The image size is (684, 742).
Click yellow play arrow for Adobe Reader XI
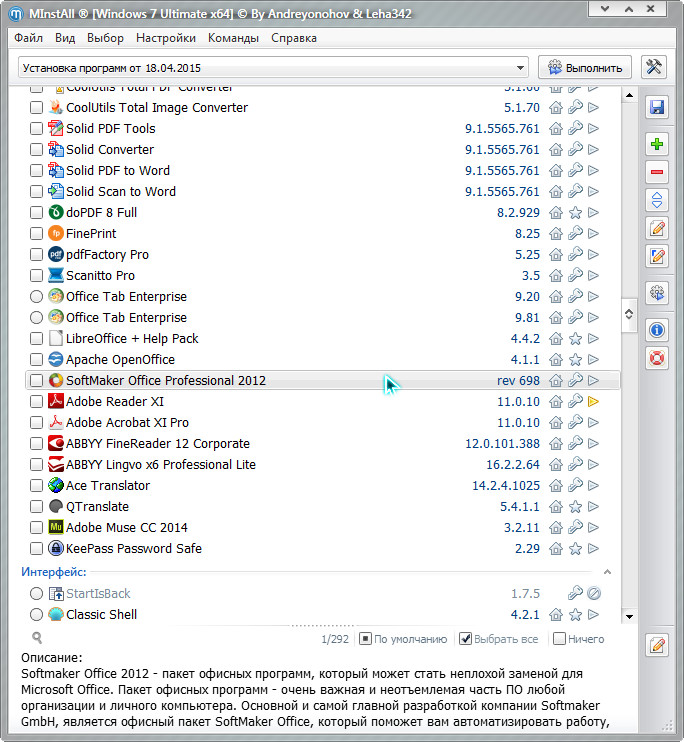(593, 402)
